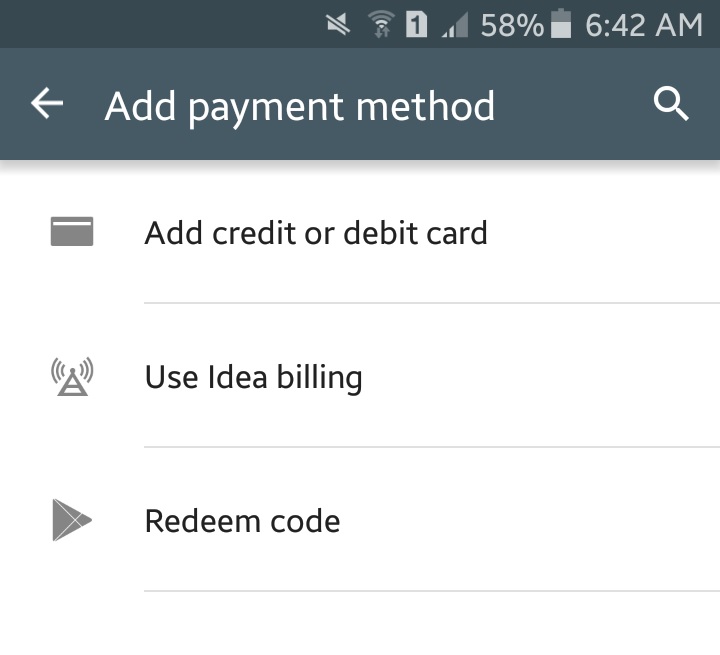Open search with magnifier icon

pos(671,104)
